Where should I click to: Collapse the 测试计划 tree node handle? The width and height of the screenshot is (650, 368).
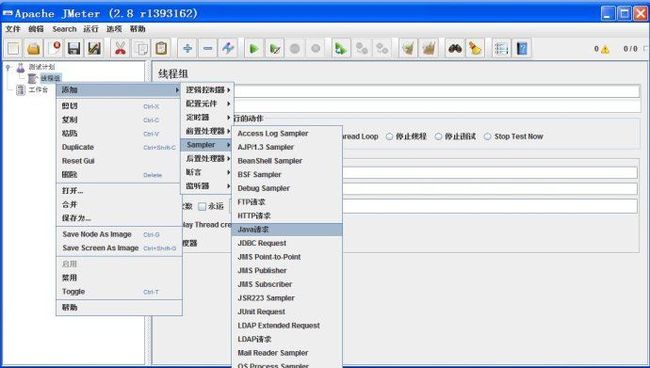8,67
